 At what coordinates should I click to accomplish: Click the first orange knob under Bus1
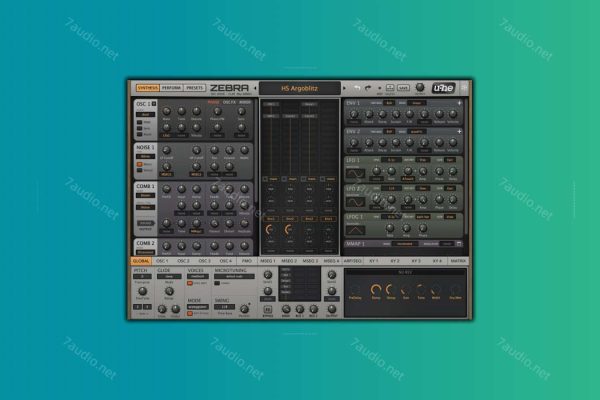[x=270, y=230]
